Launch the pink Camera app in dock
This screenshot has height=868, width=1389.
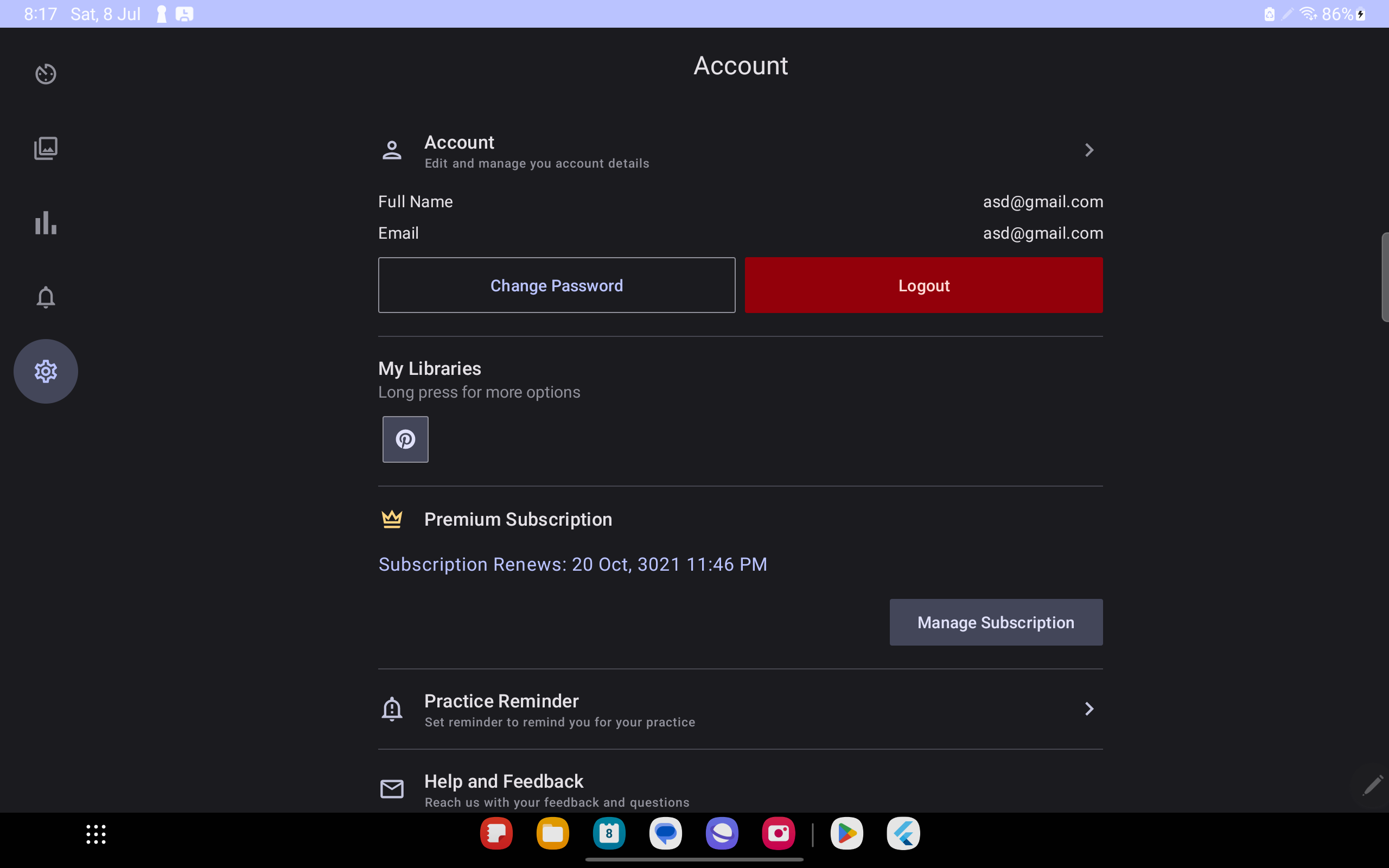click(x=778, y=833)
